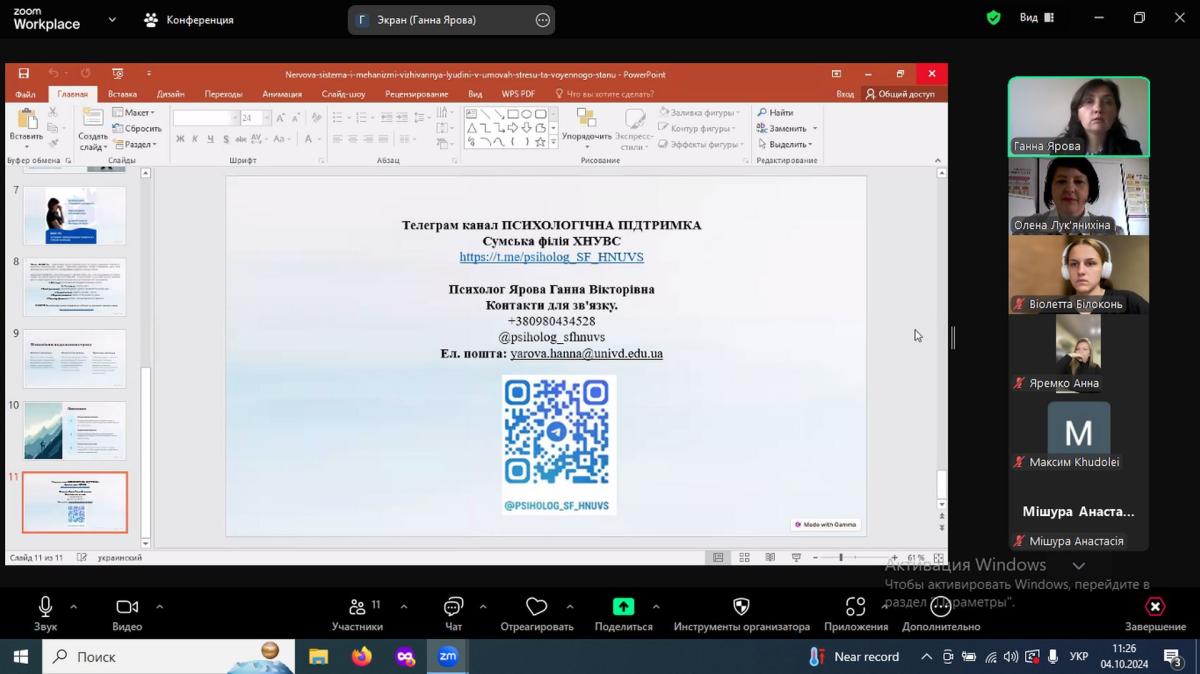Click the End meeting icon
Viewport: 1200px width, 674px height.
click(x=1155, y=607)
